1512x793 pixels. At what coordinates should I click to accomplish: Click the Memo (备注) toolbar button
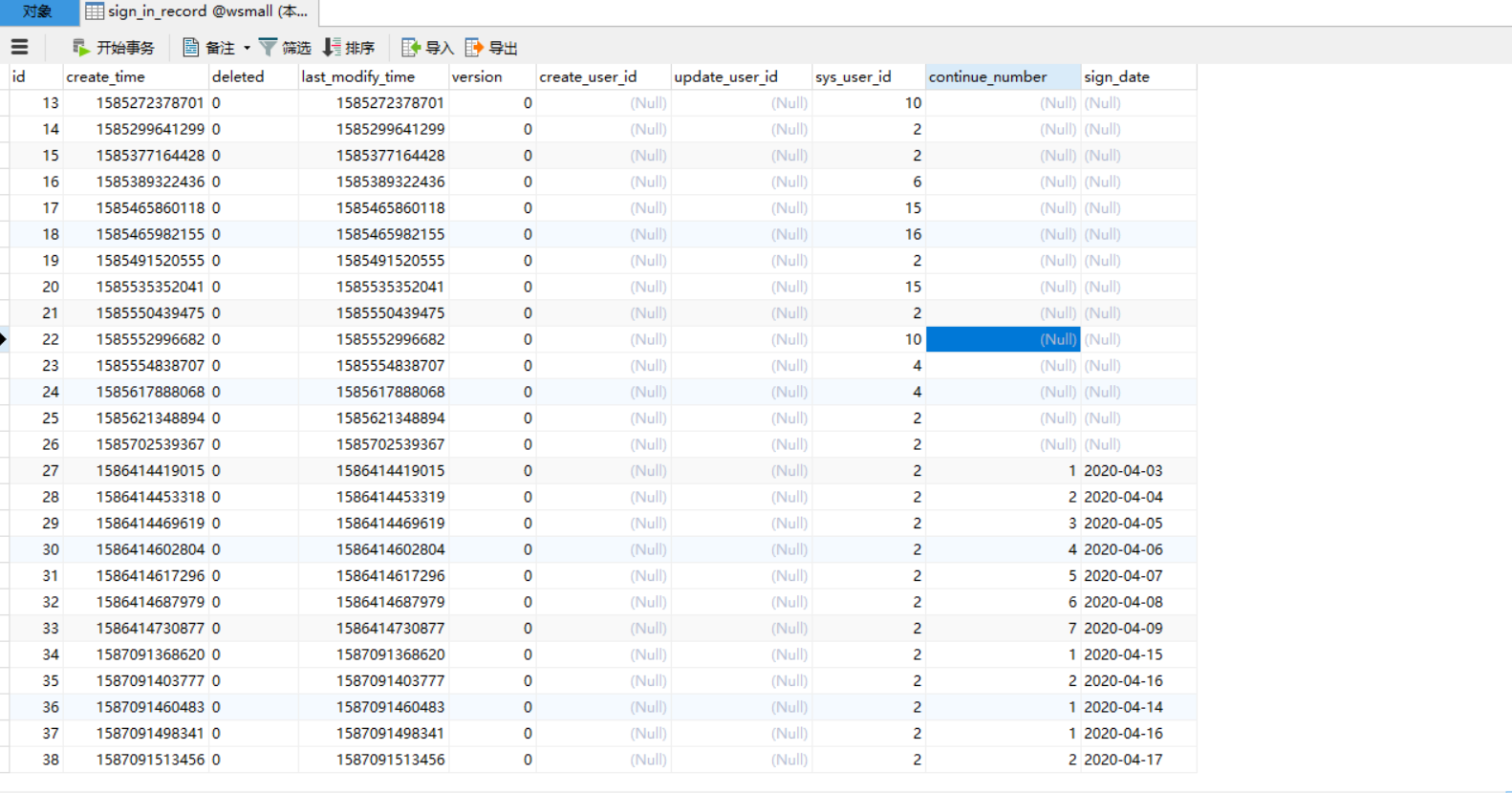pyautogui.click(x=208, y=47)
